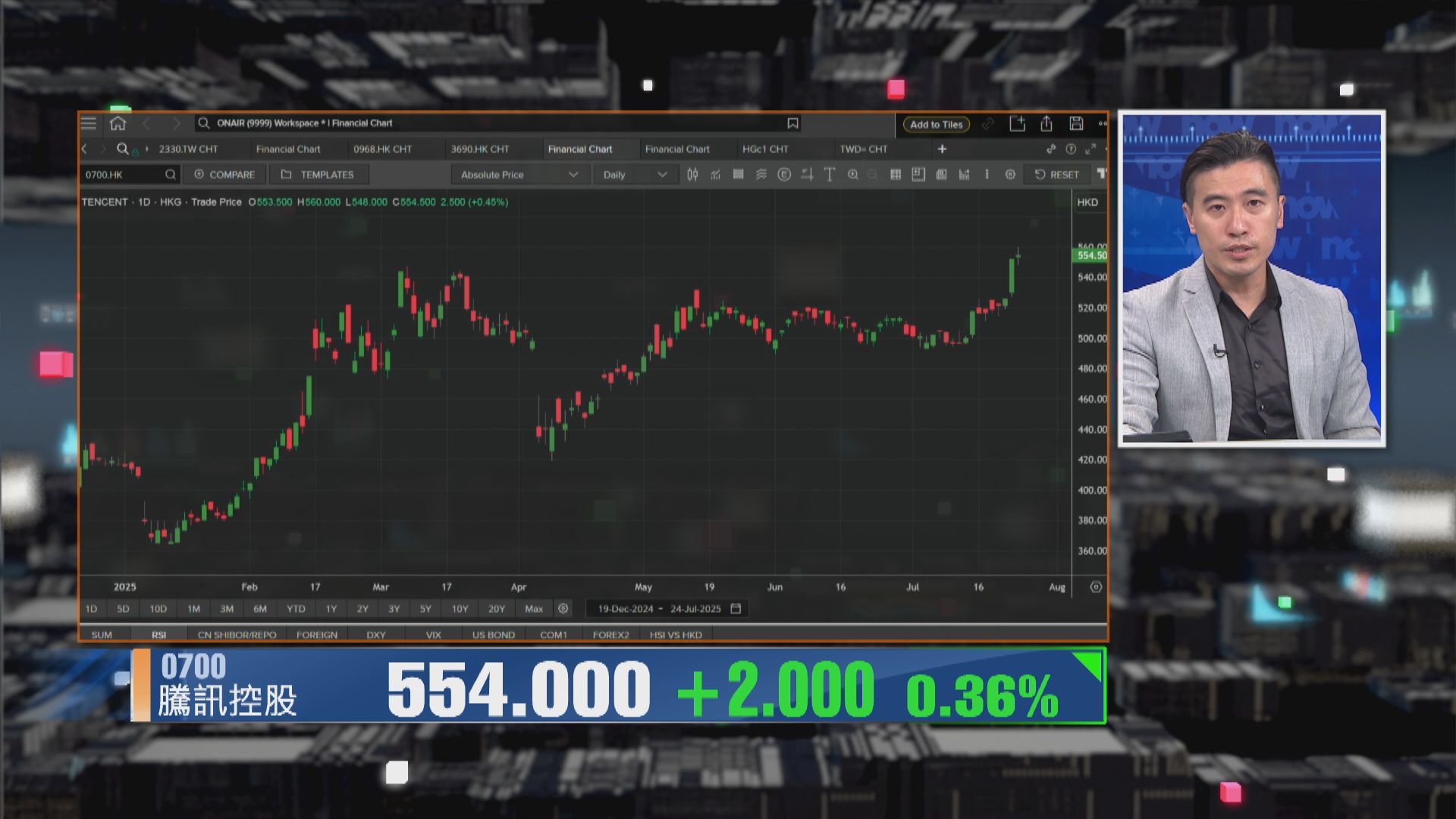Click the share upload icon
This screenshot has height=819, width=1456.
click(1046, 124)
